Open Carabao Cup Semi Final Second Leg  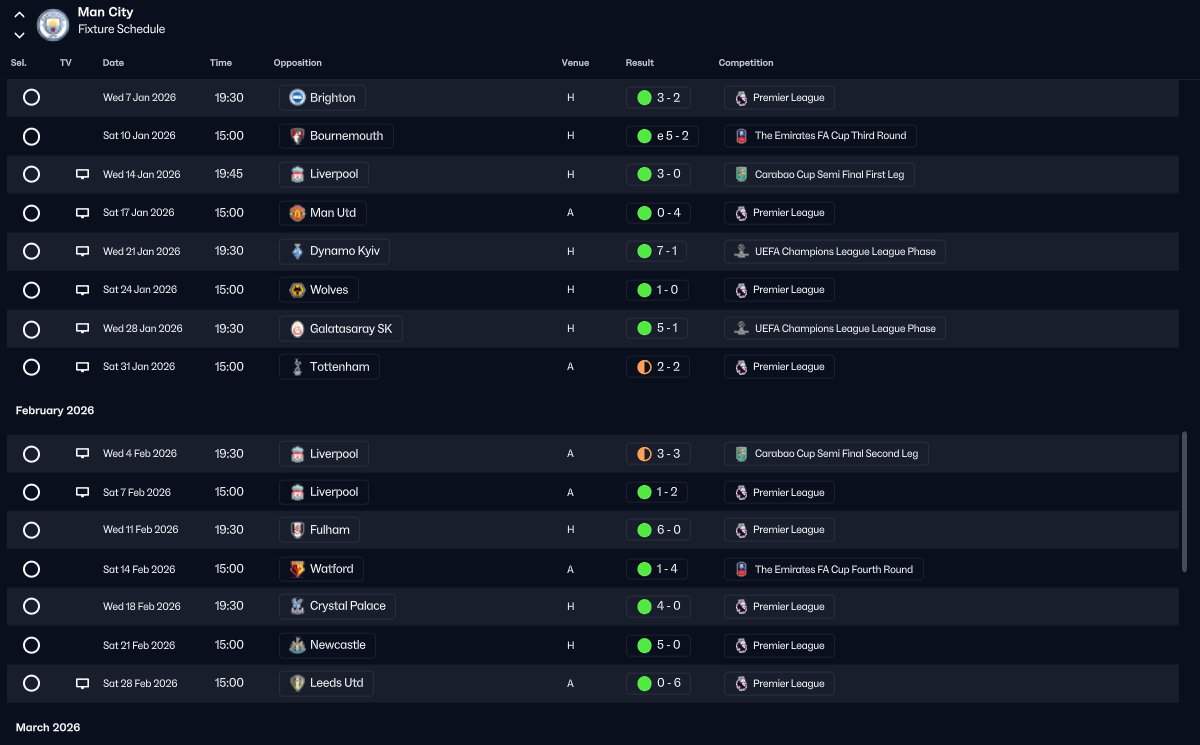click(x=826, y=454)
